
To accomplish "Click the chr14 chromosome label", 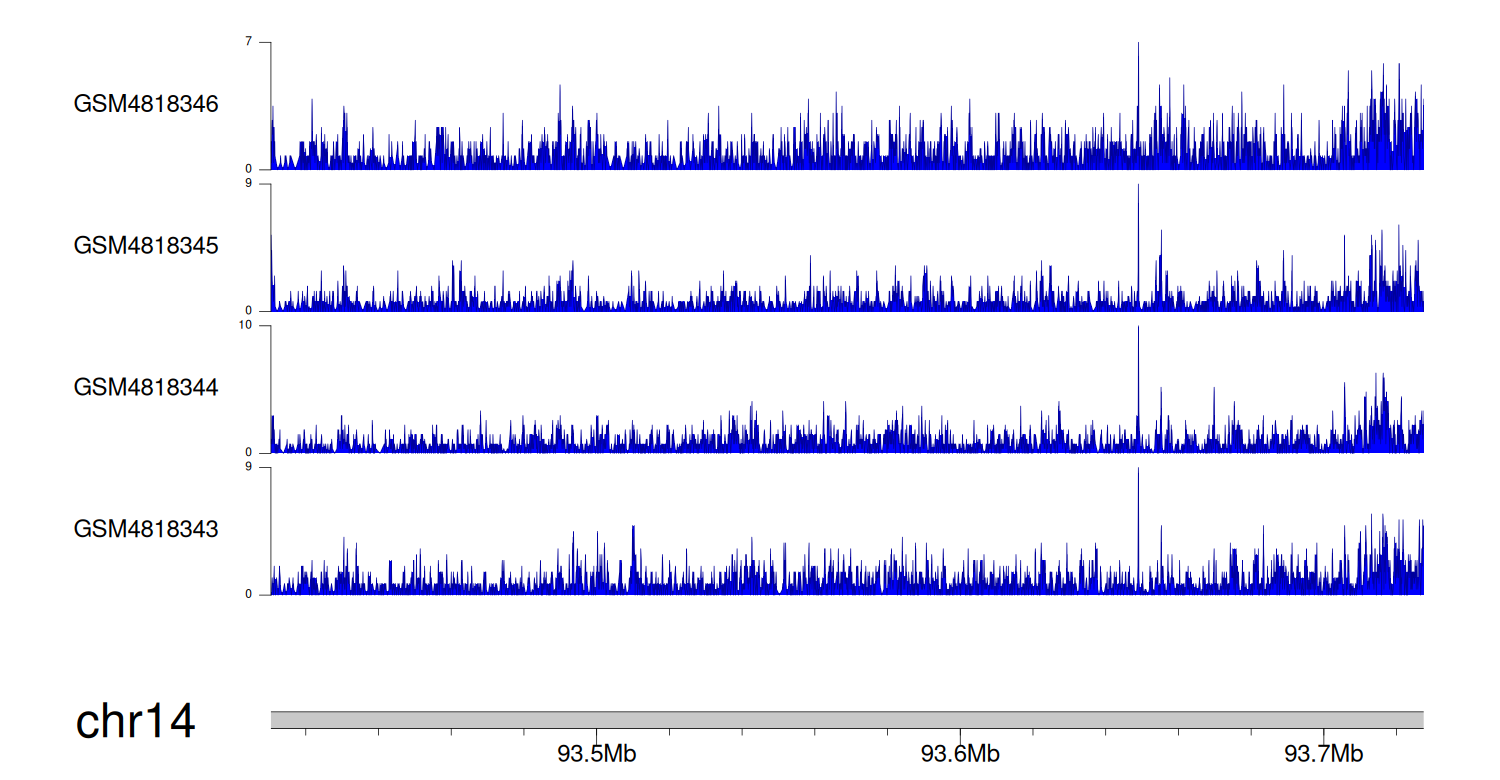I will tap(136, 721).
